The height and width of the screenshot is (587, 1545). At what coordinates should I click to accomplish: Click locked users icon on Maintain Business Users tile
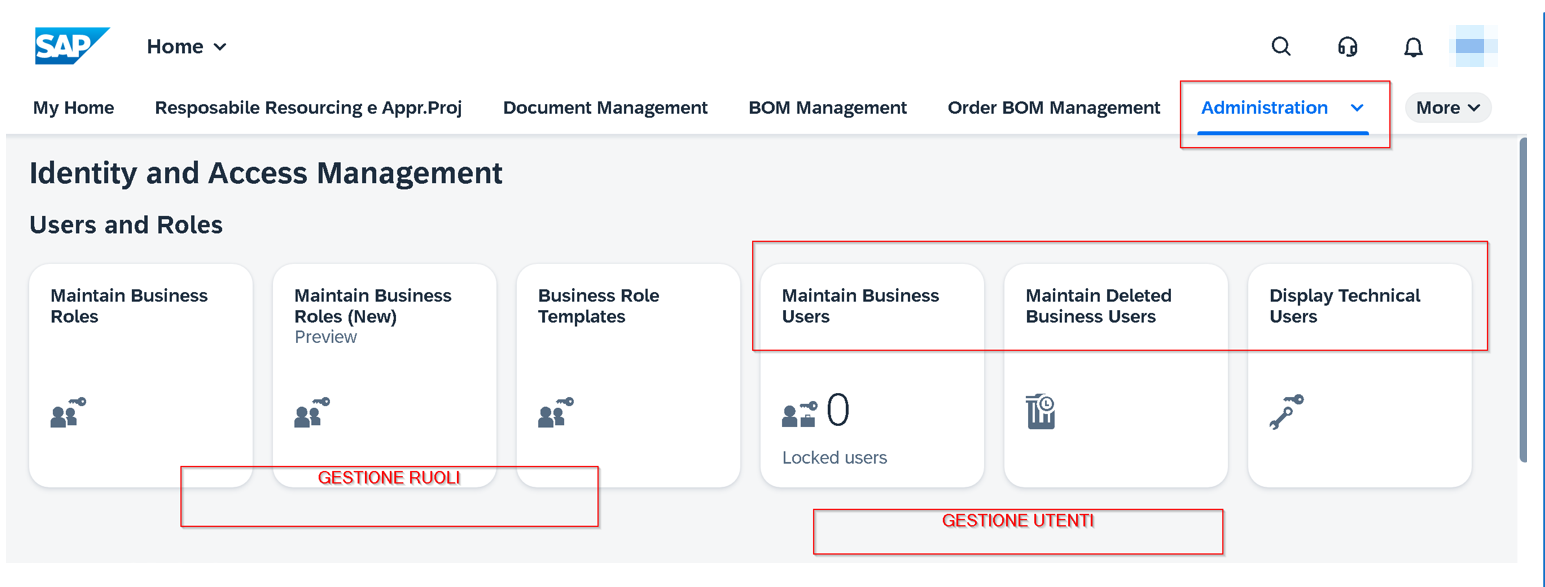[x=799, y=414]
